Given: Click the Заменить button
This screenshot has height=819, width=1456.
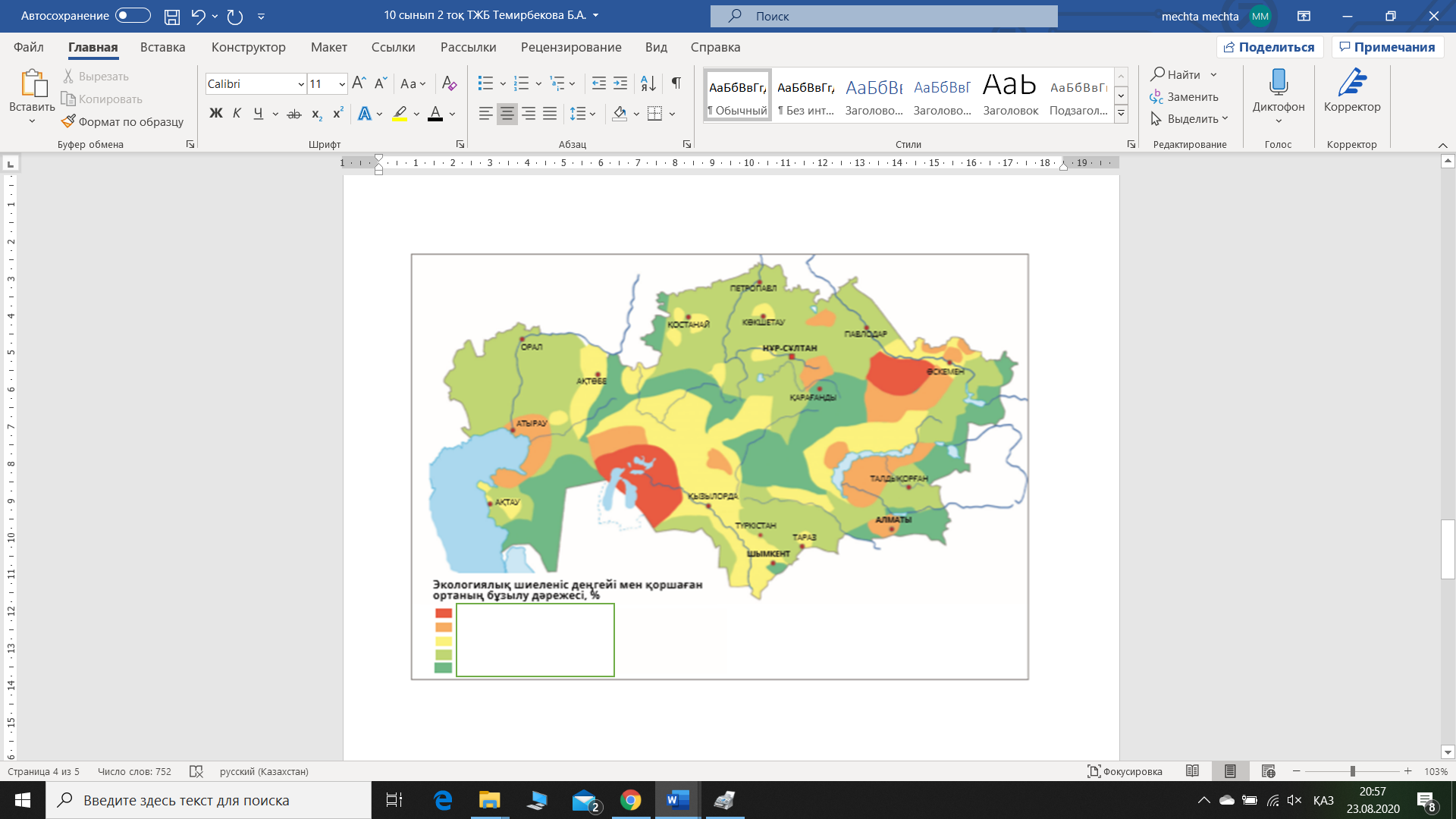Looking at the screenshot, I should 1185,97.
